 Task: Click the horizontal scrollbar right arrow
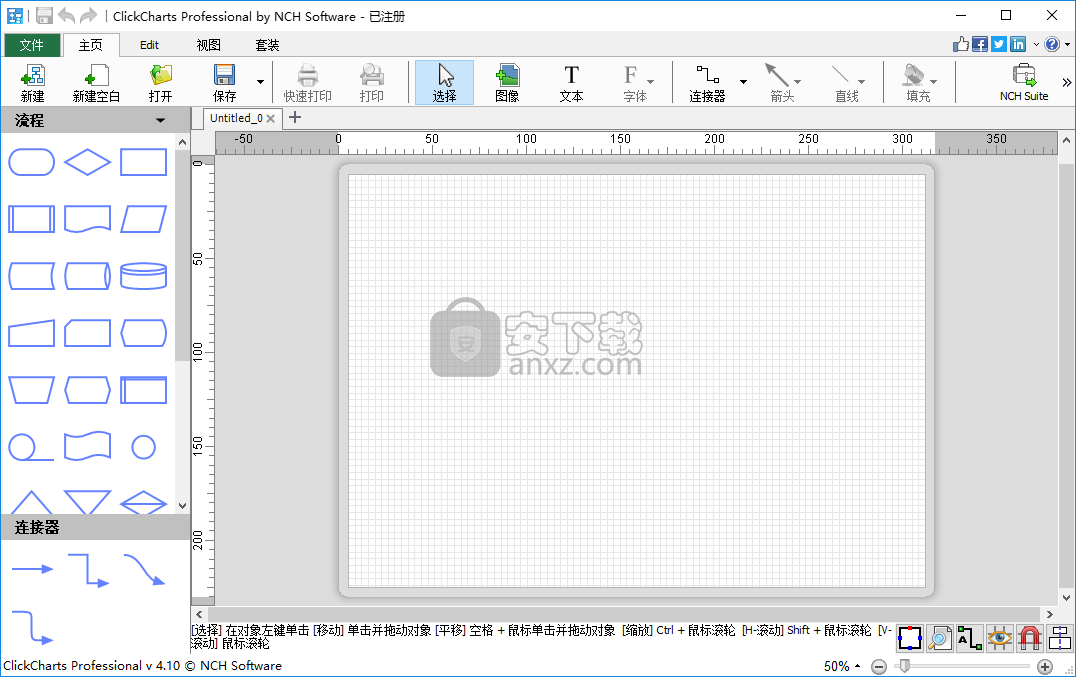coord(1049,614)
